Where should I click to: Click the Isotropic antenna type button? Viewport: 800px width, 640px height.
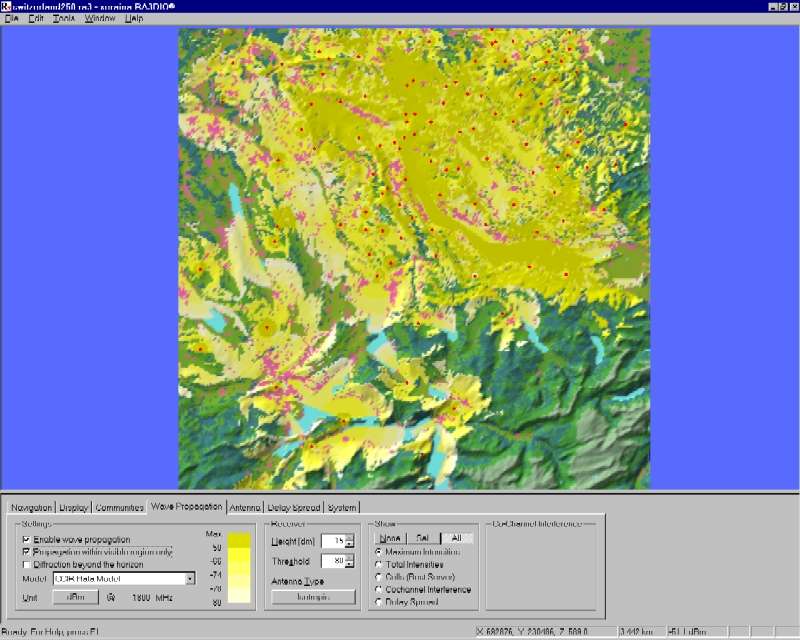tap(313, 597)
